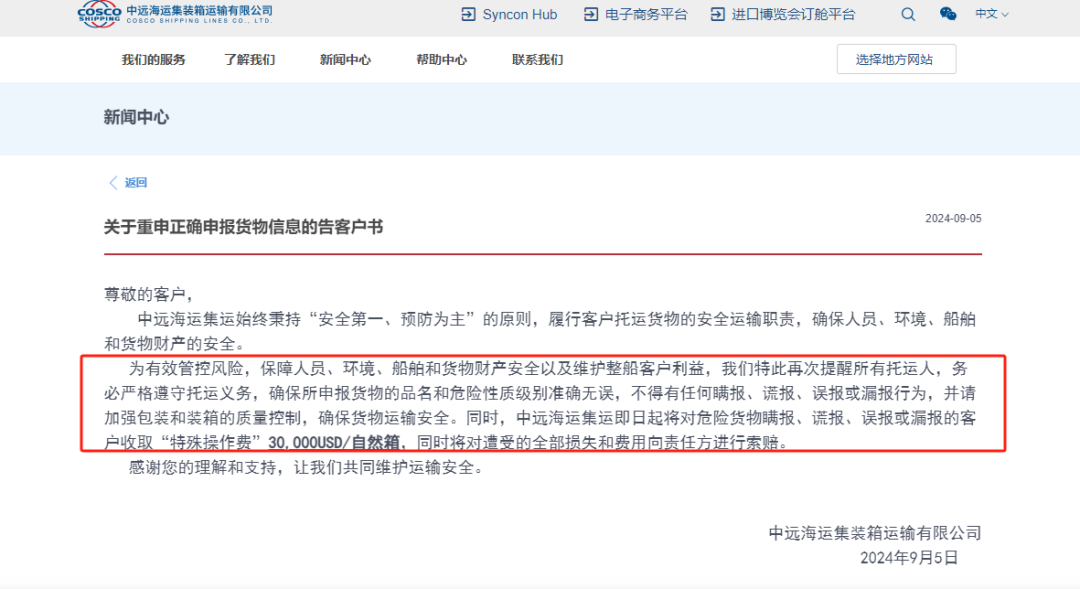Viewport: 1080px width, 589px height.
Task: Open the 进口博览会订舱平台 link
Action: tap(793, 14)
